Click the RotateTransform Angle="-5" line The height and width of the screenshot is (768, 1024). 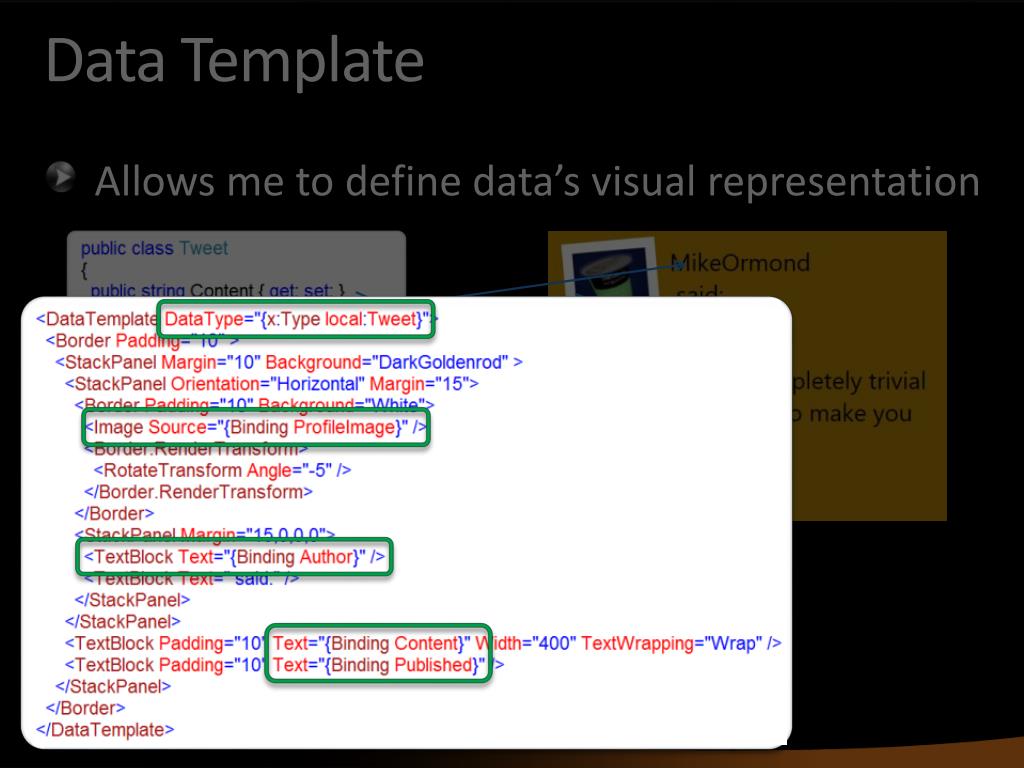[x=222, y=470]
